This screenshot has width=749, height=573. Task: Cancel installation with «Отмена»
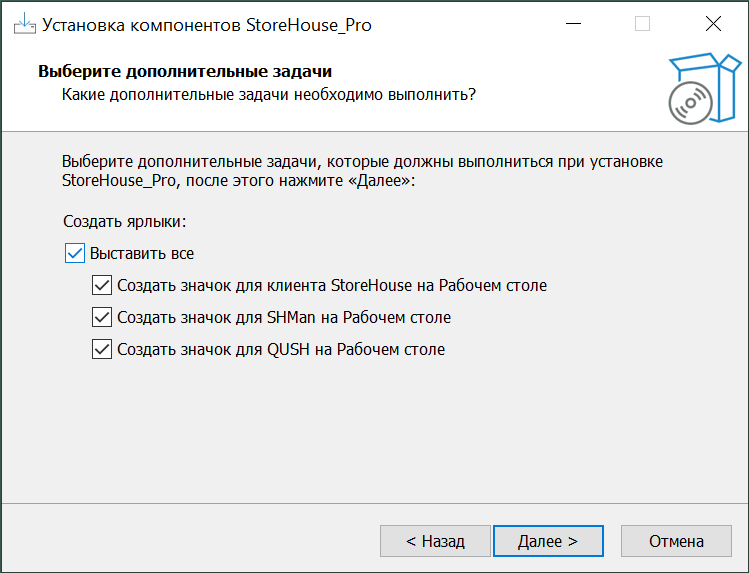(x=676, y=541)
